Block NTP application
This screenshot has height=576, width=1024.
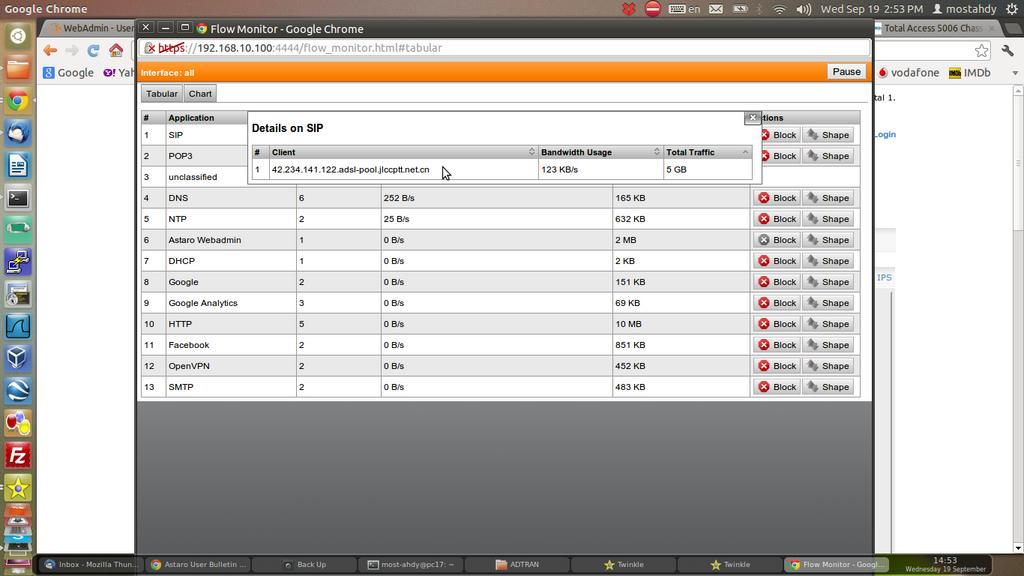point(776,219)
